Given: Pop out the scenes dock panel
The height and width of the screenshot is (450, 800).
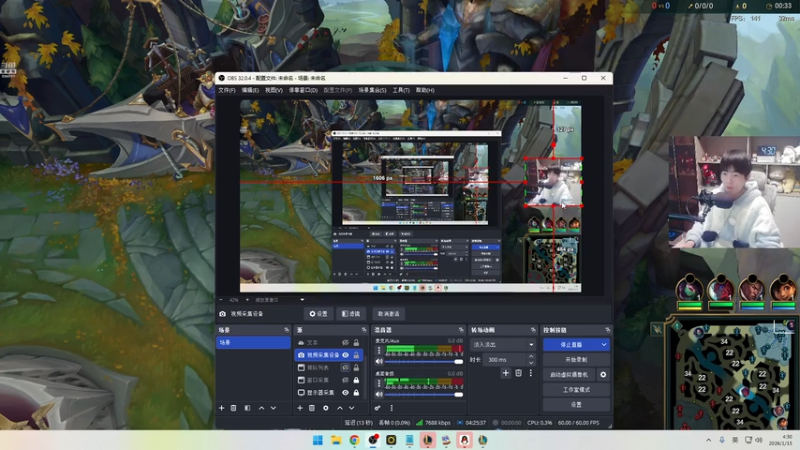Looking at the screenshot, I should [x=286, y=330].
